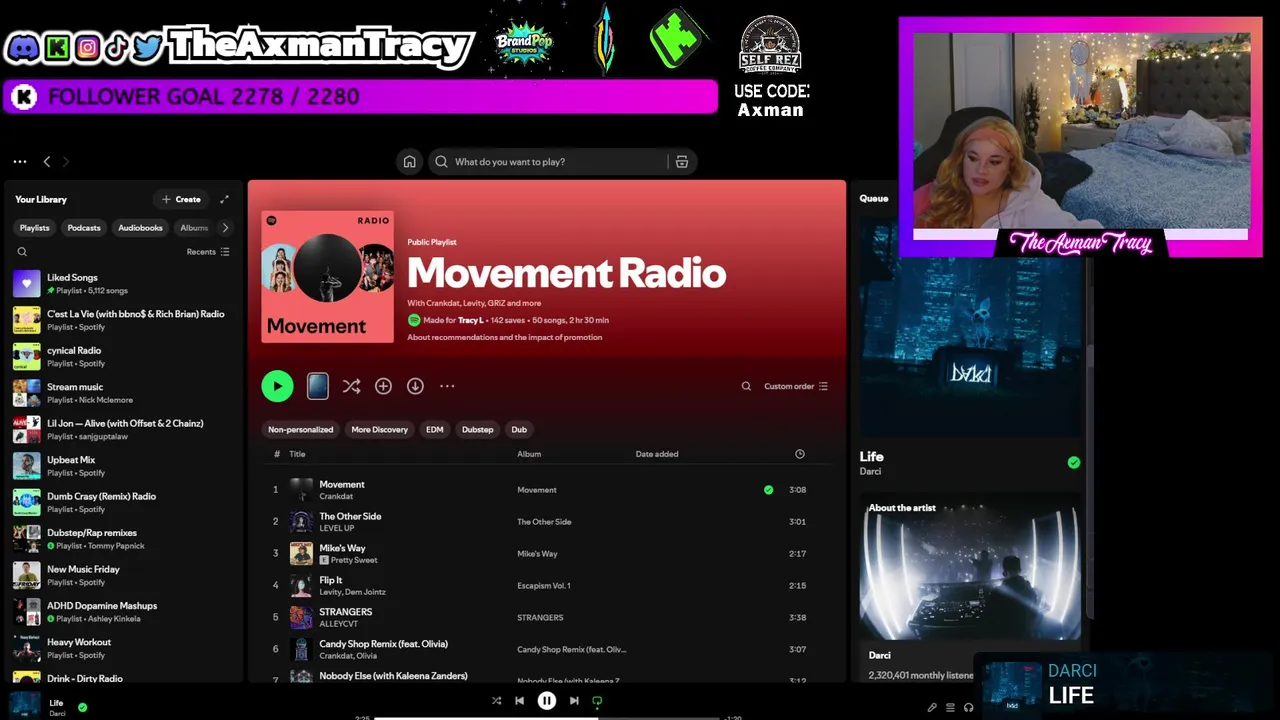Open Upbeat Mix playlist
This screenshot has width=1280, height=720.
tap(124, 466)
